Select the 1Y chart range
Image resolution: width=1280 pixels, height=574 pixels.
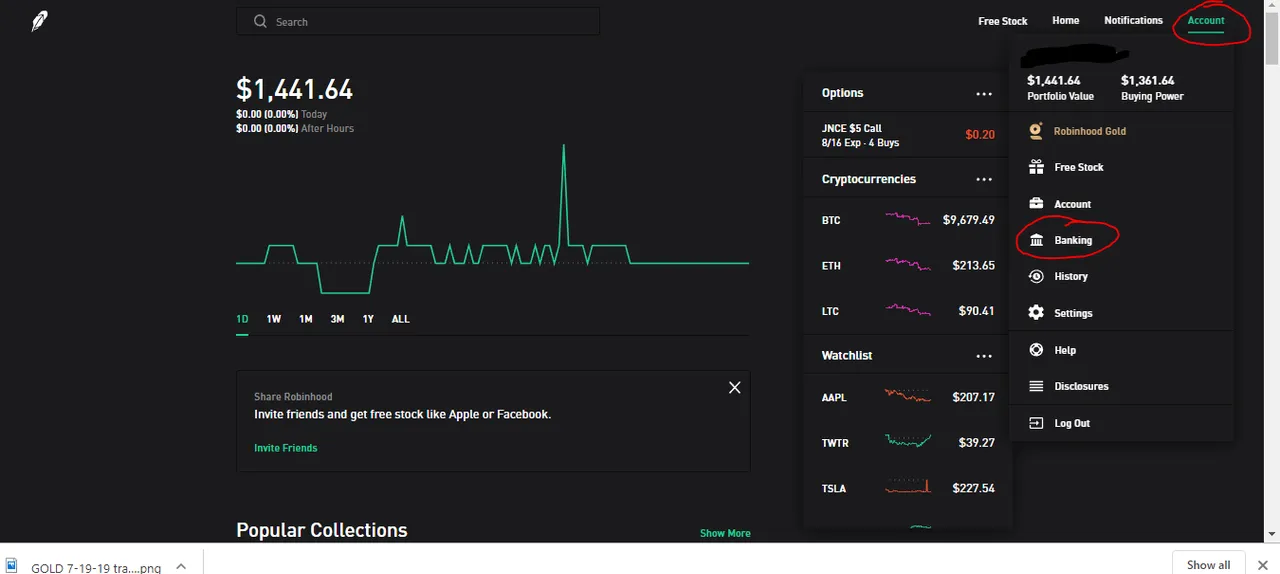click(x=368, y=319)
